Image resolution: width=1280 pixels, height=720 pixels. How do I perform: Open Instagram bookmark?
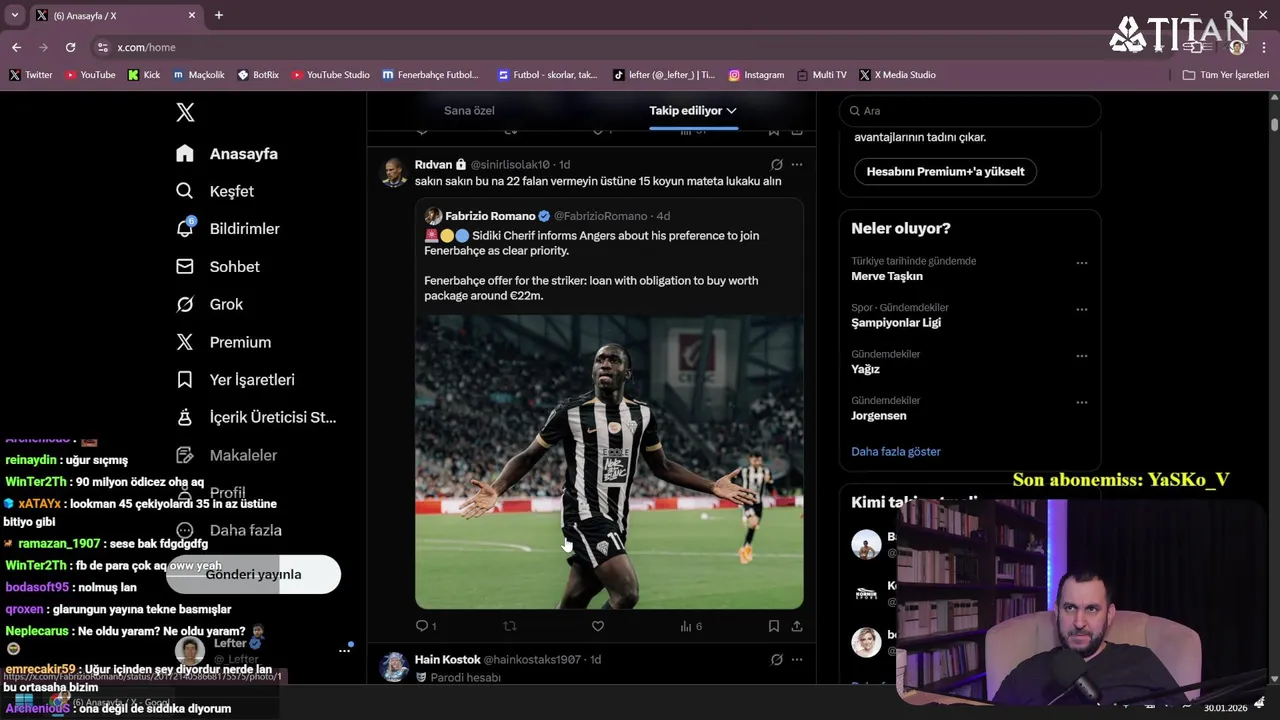[756, 75]
